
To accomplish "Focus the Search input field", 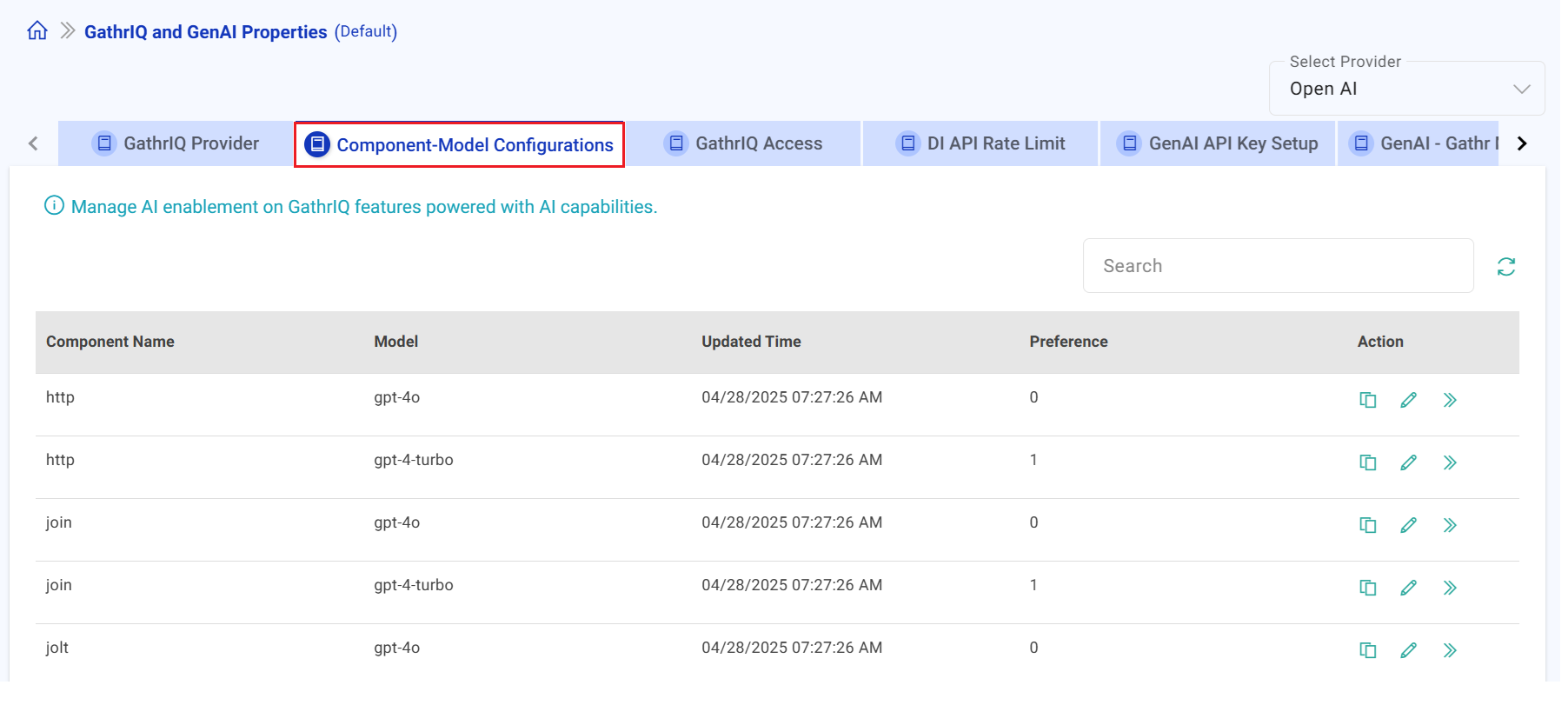I will [x=1278, y=266].
